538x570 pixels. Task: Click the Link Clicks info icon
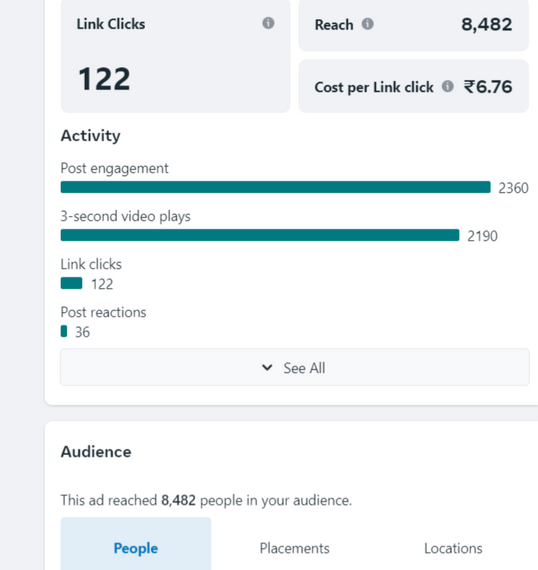tap(268, 23)
